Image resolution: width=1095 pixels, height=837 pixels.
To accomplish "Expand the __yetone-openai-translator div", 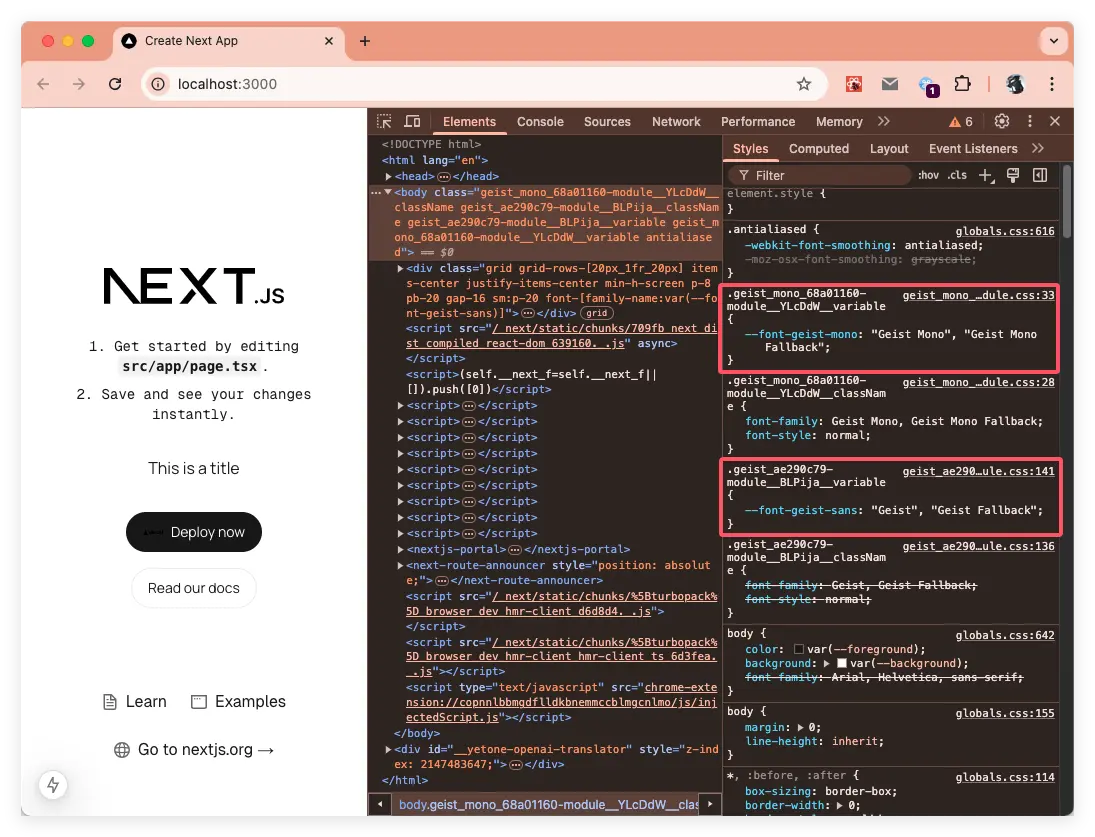I will (388, 749).
